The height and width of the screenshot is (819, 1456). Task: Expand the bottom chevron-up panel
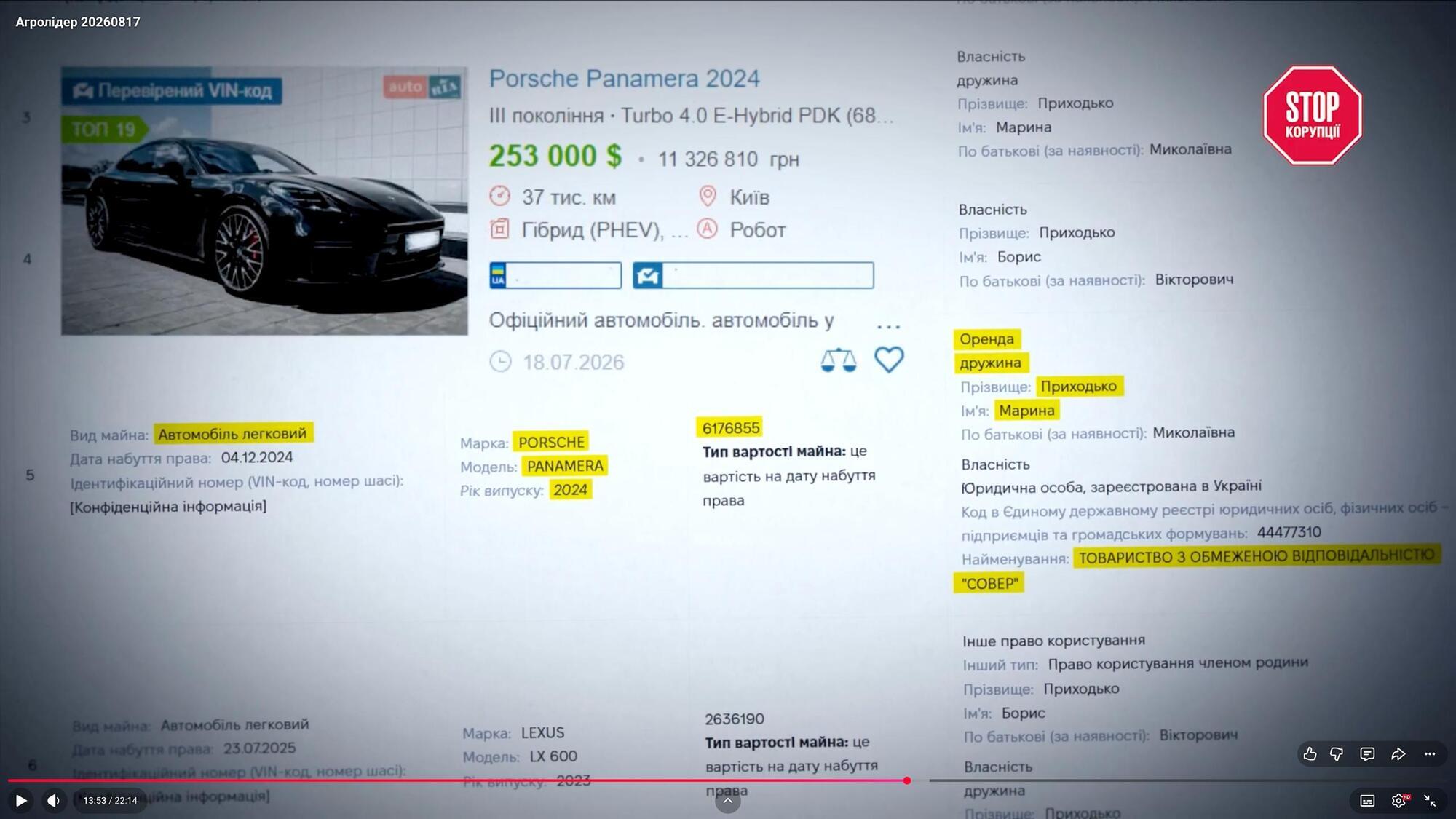(727, 802)
